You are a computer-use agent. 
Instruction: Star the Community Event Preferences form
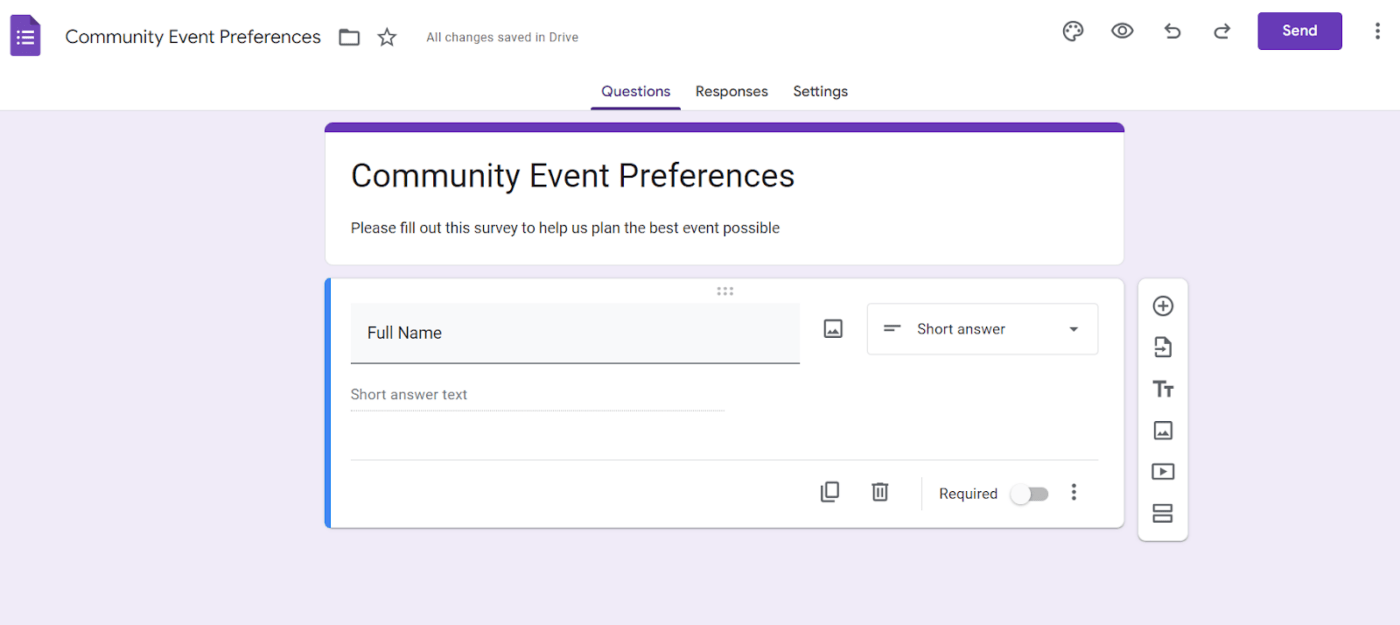(387, 37)
